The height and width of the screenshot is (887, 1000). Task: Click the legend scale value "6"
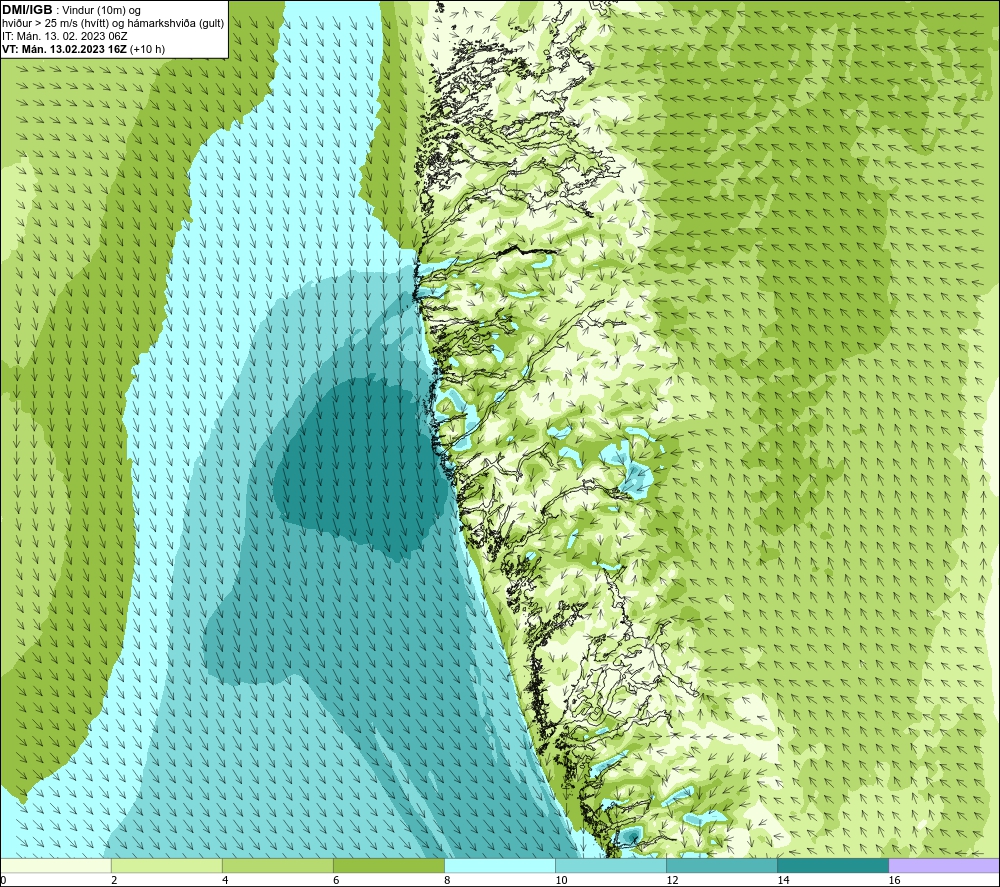336,880
